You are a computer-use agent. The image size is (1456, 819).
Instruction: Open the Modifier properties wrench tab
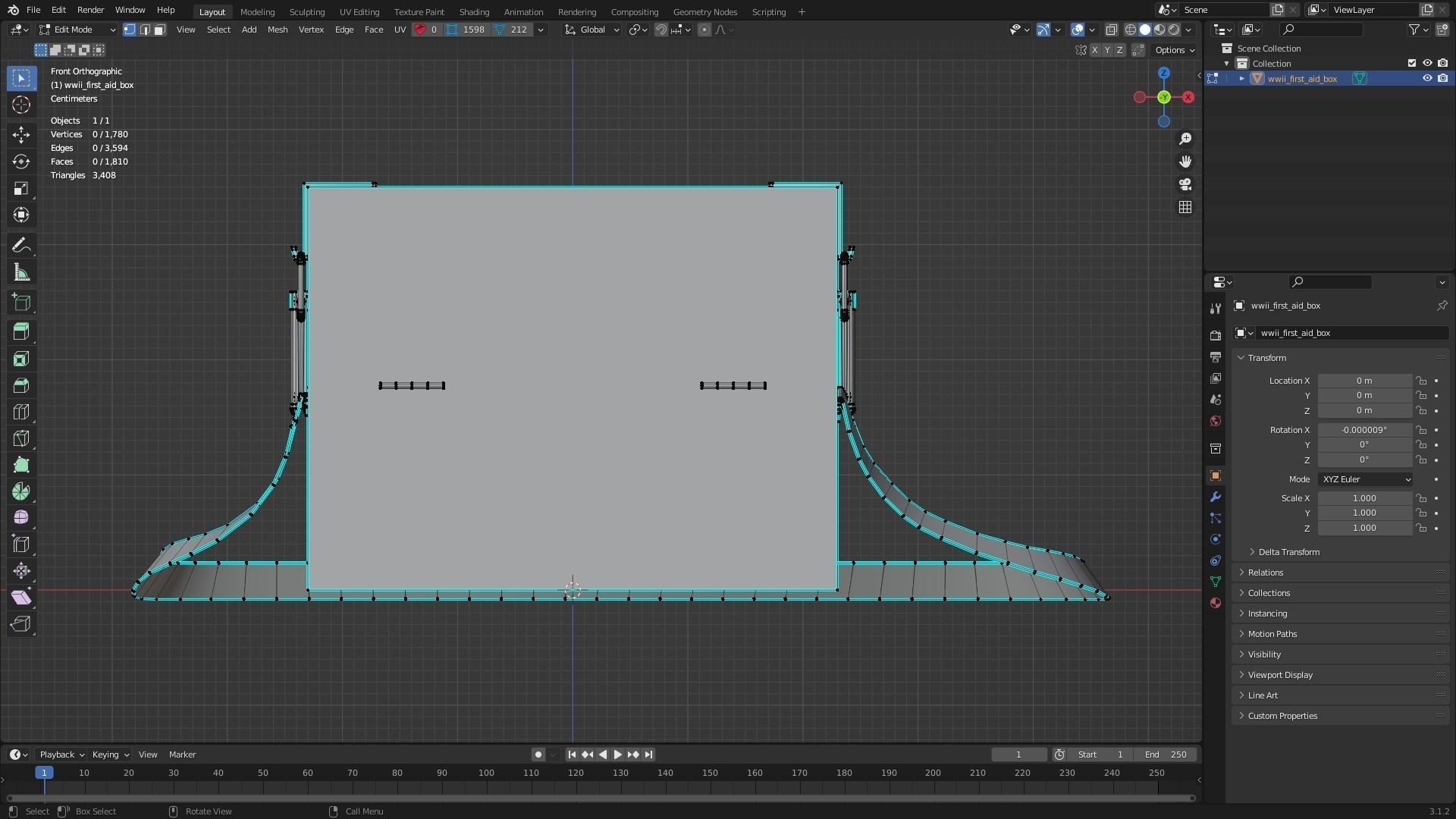[1216, 497]
